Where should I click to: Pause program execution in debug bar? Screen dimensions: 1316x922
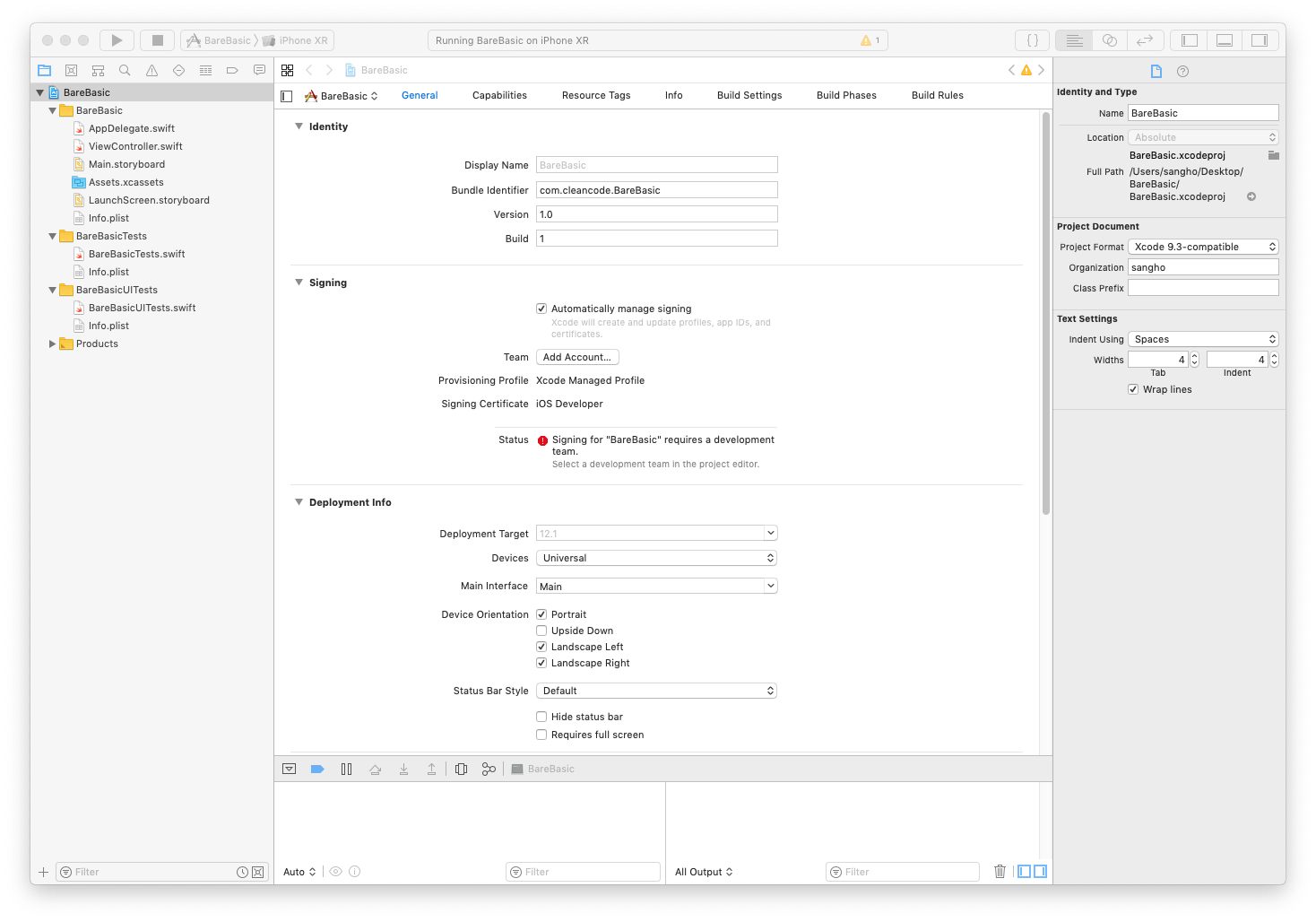[x=346, y=769]
